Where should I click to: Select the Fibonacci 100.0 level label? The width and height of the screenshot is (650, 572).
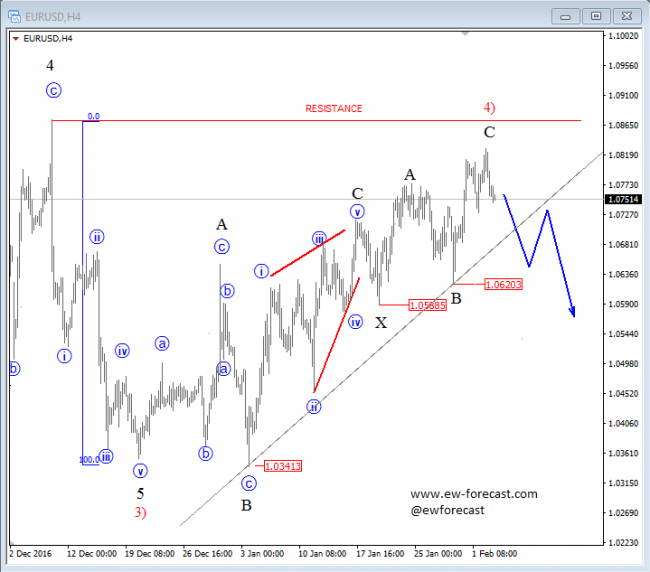(x=89, y=460)
